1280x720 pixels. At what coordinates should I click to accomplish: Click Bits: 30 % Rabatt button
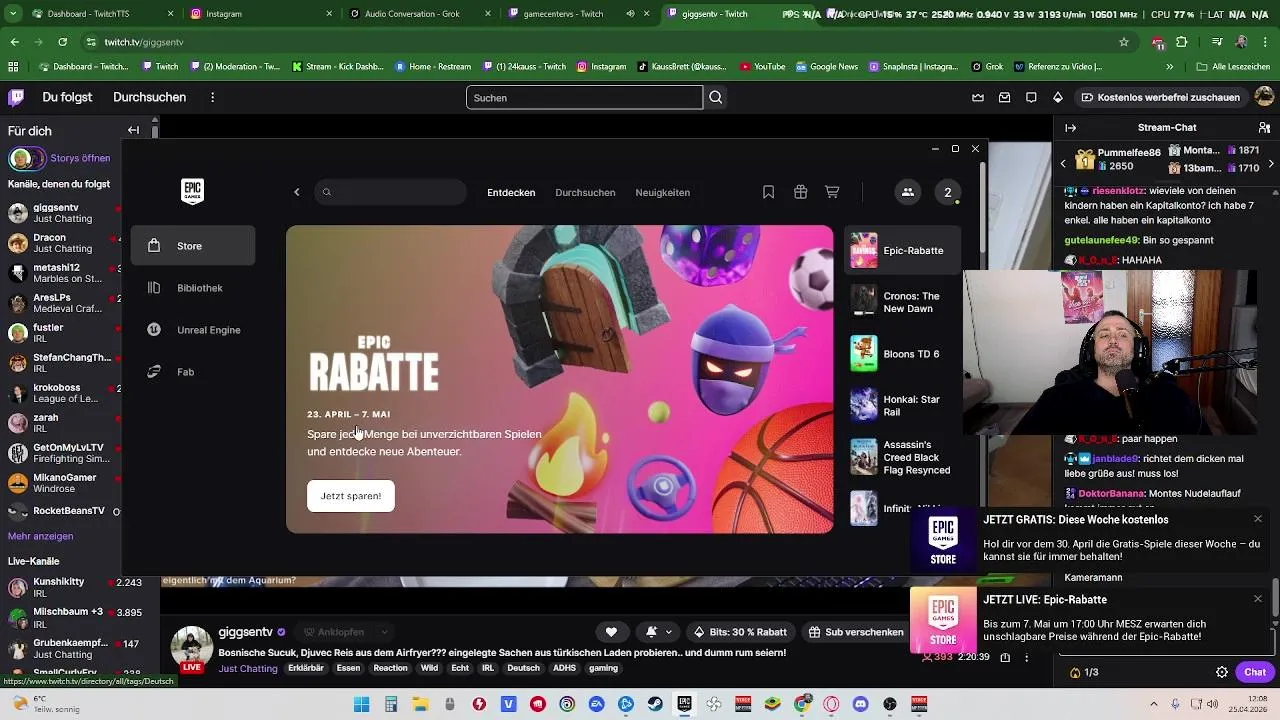point(740,632)
